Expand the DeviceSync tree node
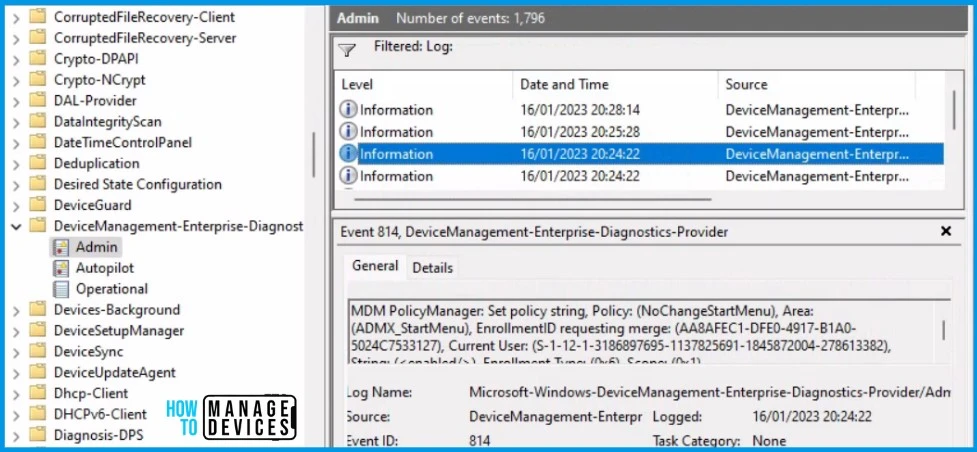The image size is (977, 452). pos(16,352)
